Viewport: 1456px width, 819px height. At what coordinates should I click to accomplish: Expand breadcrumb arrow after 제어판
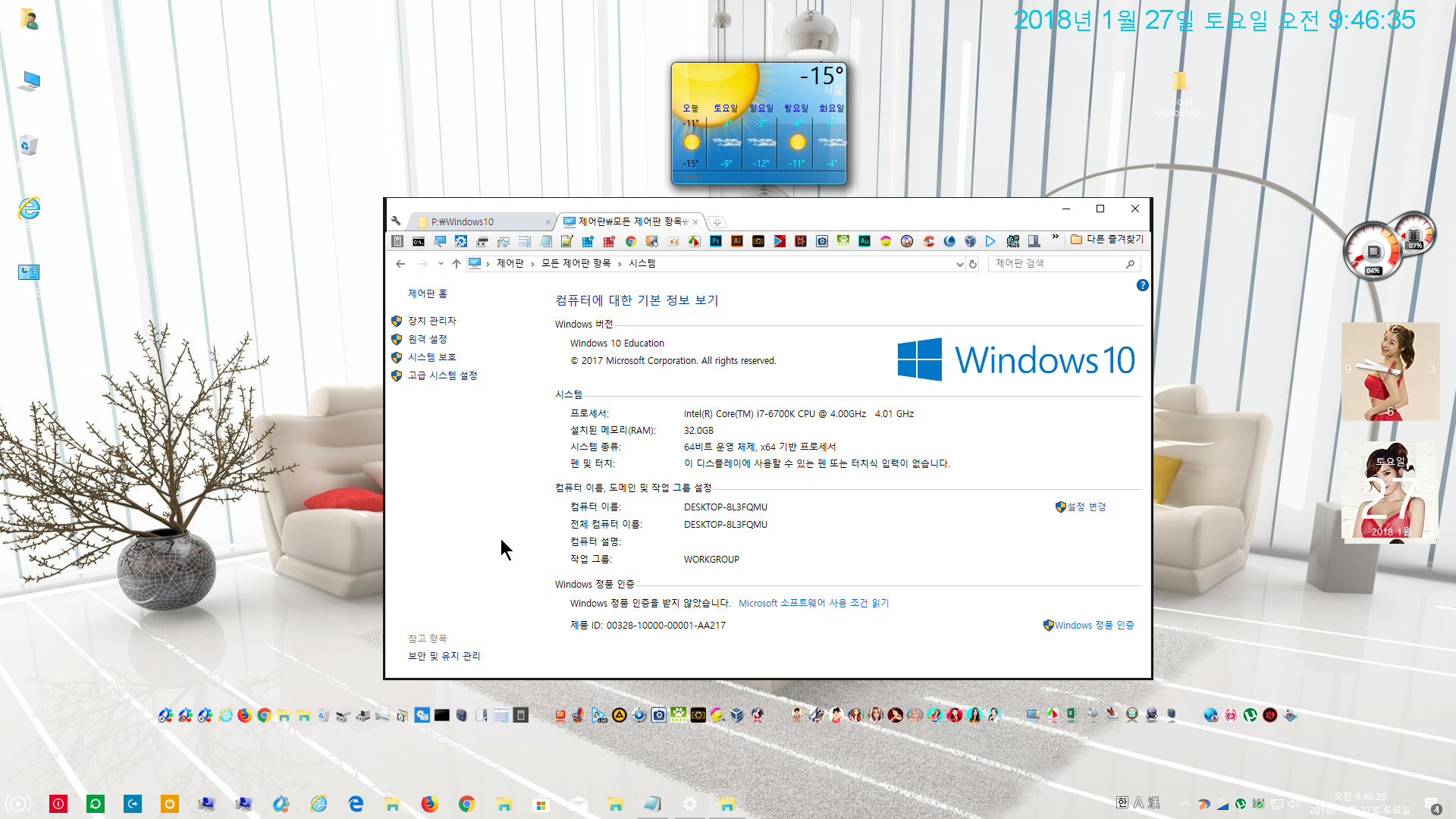[x=532, y=264]
